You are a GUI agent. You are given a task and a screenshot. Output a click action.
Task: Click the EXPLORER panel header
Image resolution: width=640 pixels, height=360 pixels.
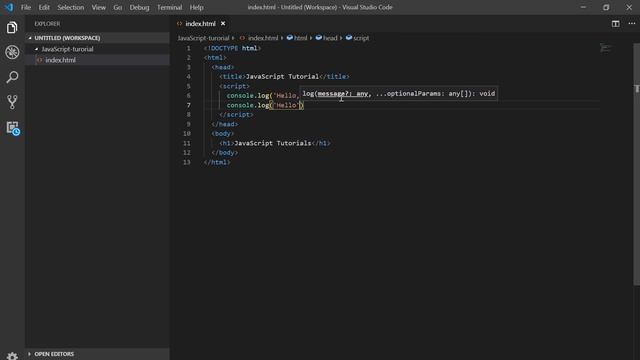47,24
